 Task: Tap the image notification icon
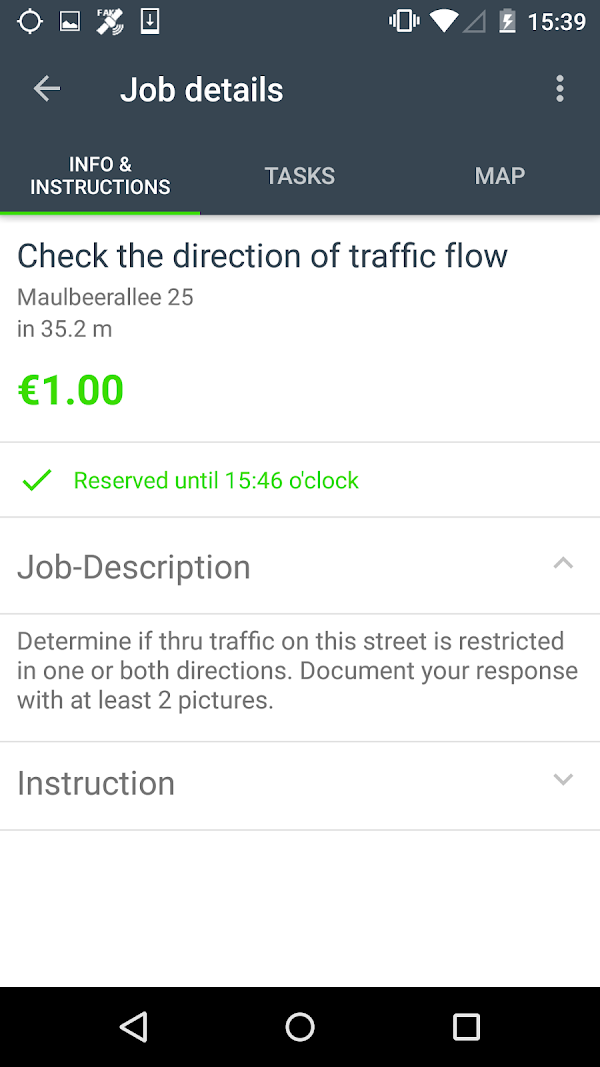(69, 22)
